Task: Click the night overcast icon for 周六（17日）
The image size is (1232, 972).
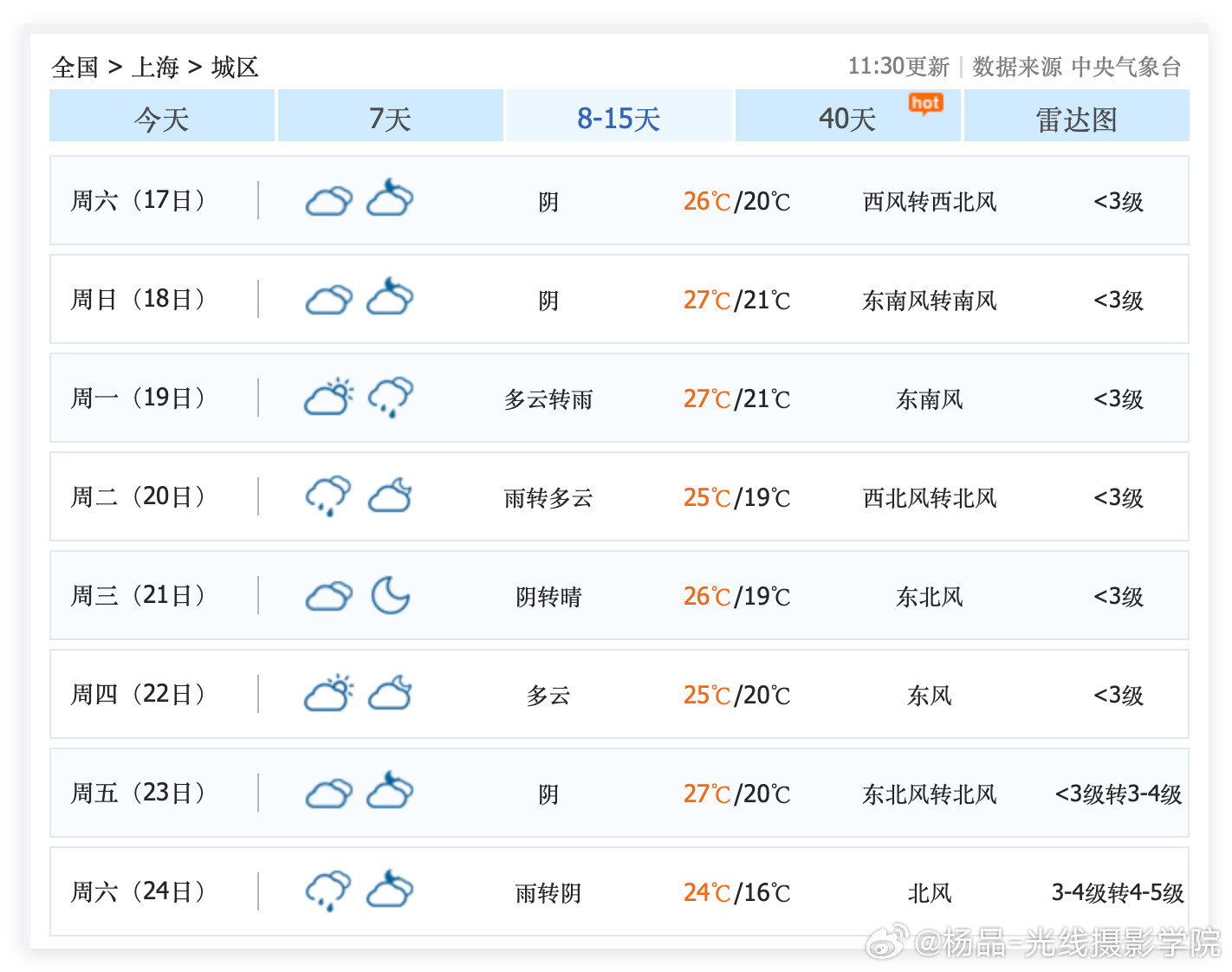Action: 390,198
